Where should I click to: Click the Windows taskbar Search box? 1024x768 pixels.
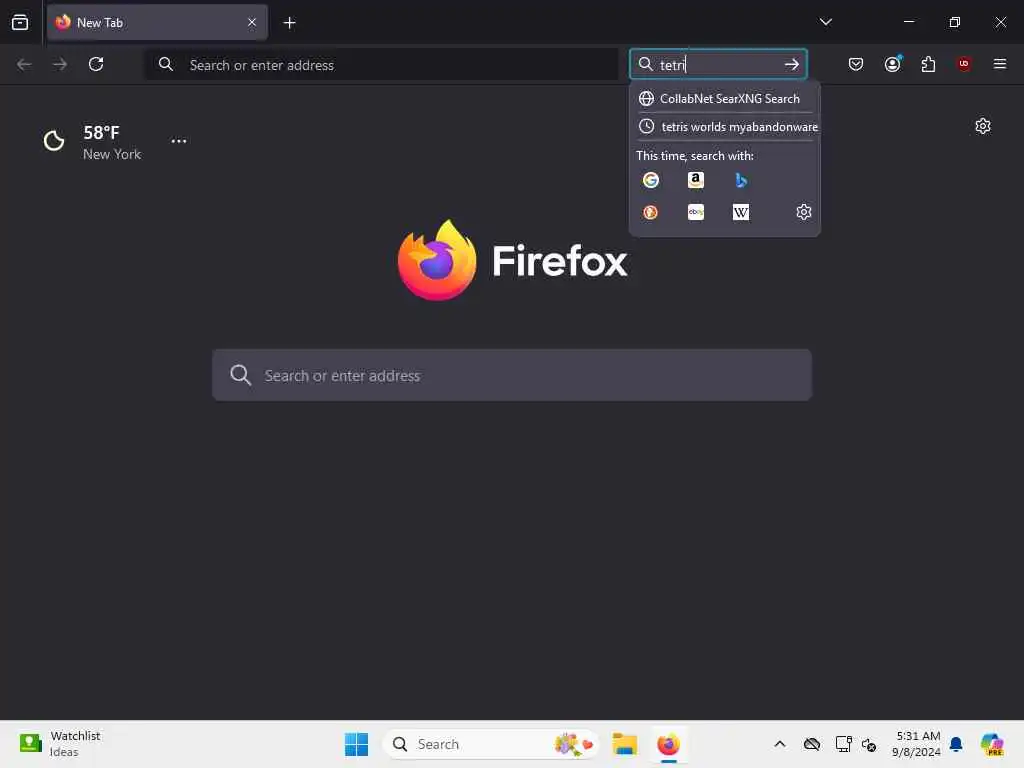tap(491, 744)
